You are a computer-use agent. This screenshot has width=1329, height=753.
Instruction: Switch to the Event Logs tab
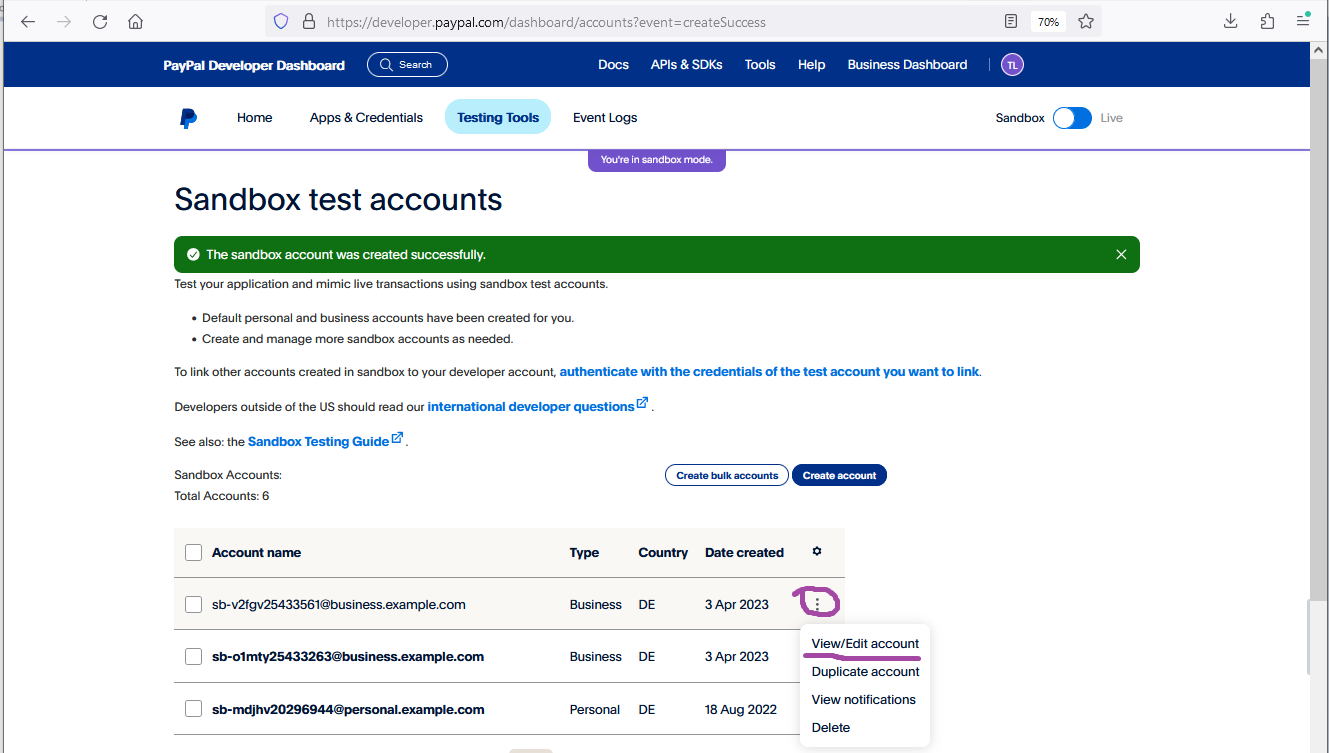(x=604, y=118)
